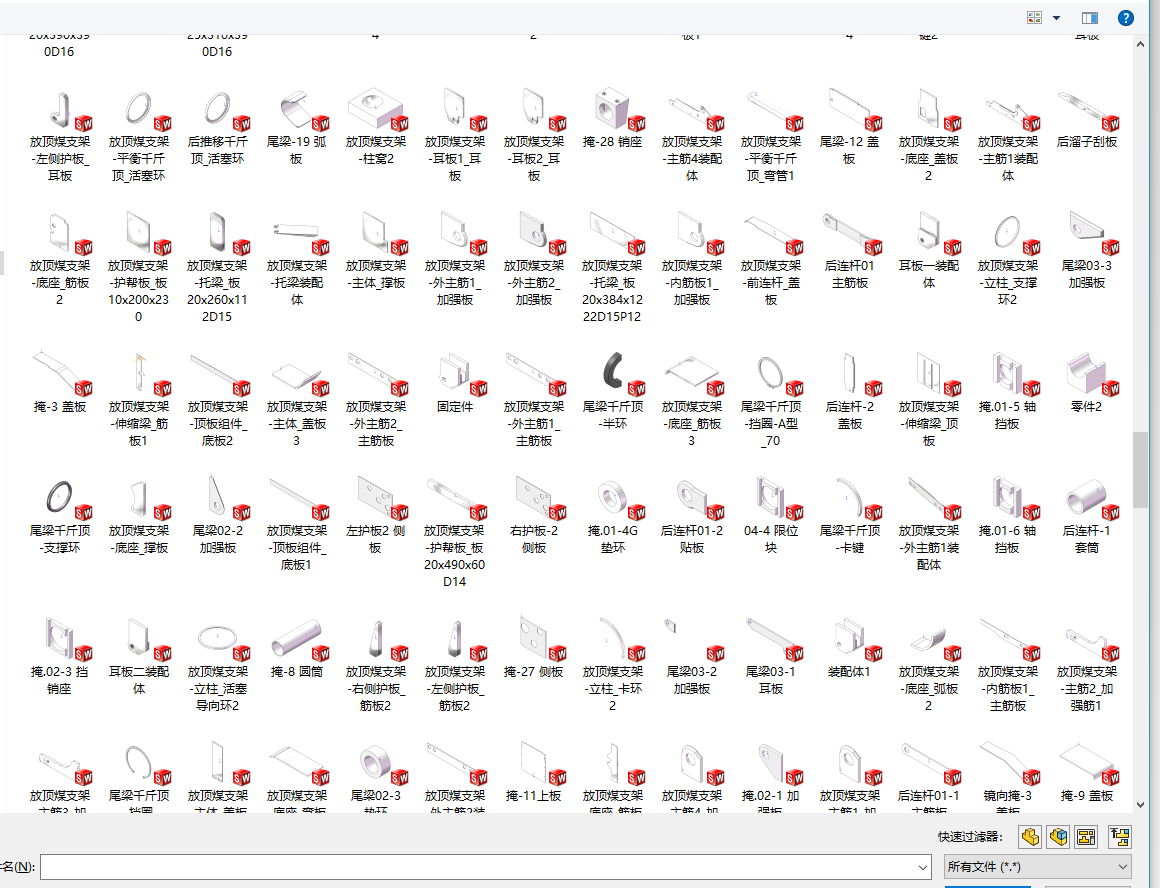Select file 放顶煤支架-前连杆_盖板
This screenshot has width=1160, height=888.
tap(771, 259)
